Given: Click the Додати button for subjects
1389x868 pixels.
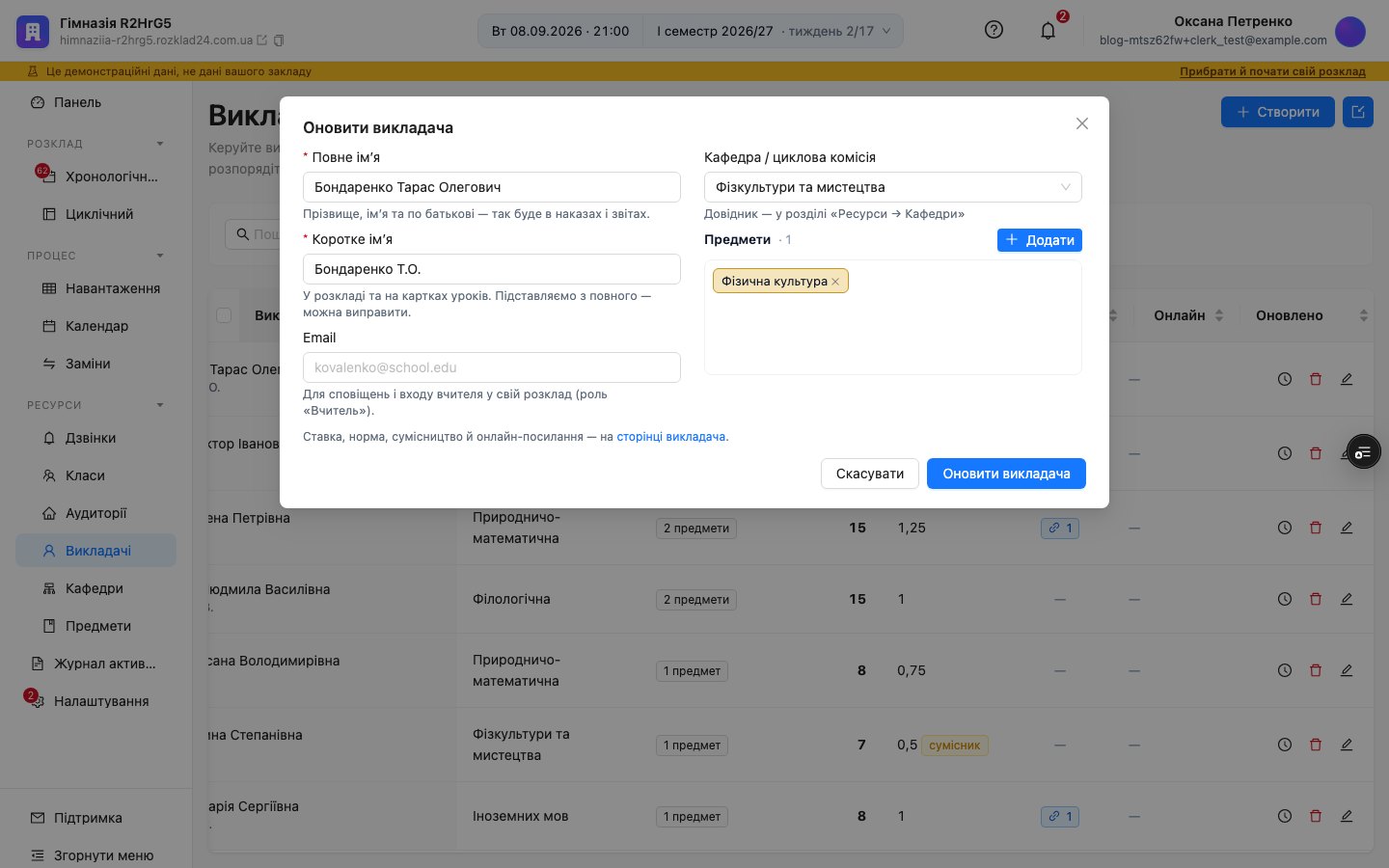Looking at the screenshot, I should point(1040,240).
